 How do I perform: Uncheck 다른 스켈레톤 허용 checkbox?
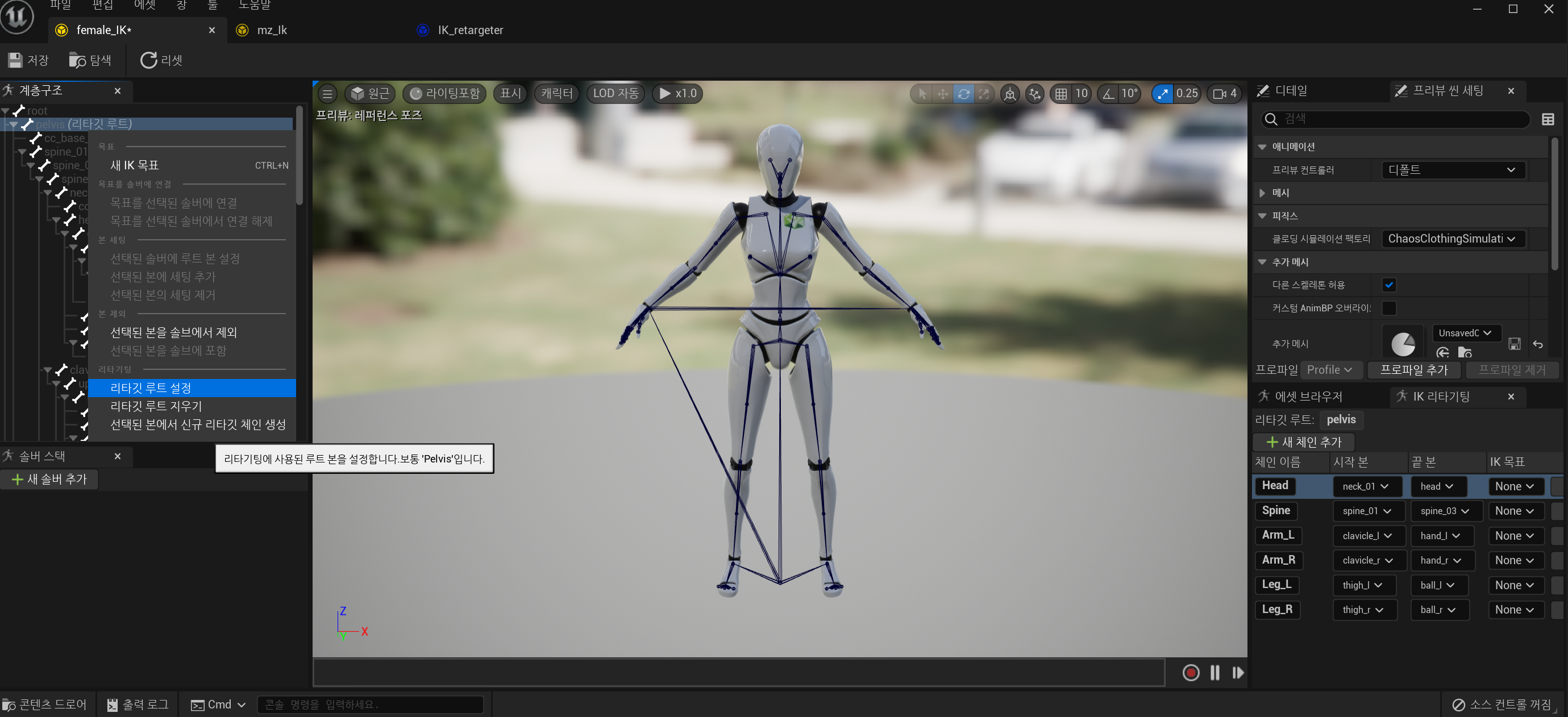(x=1388, y=285)
